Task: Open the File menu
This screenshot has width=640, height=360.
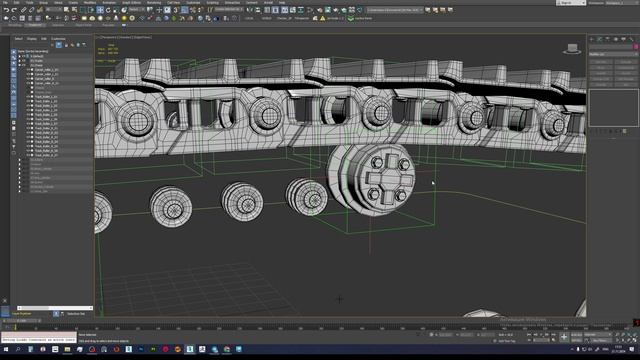Action: 5,2
